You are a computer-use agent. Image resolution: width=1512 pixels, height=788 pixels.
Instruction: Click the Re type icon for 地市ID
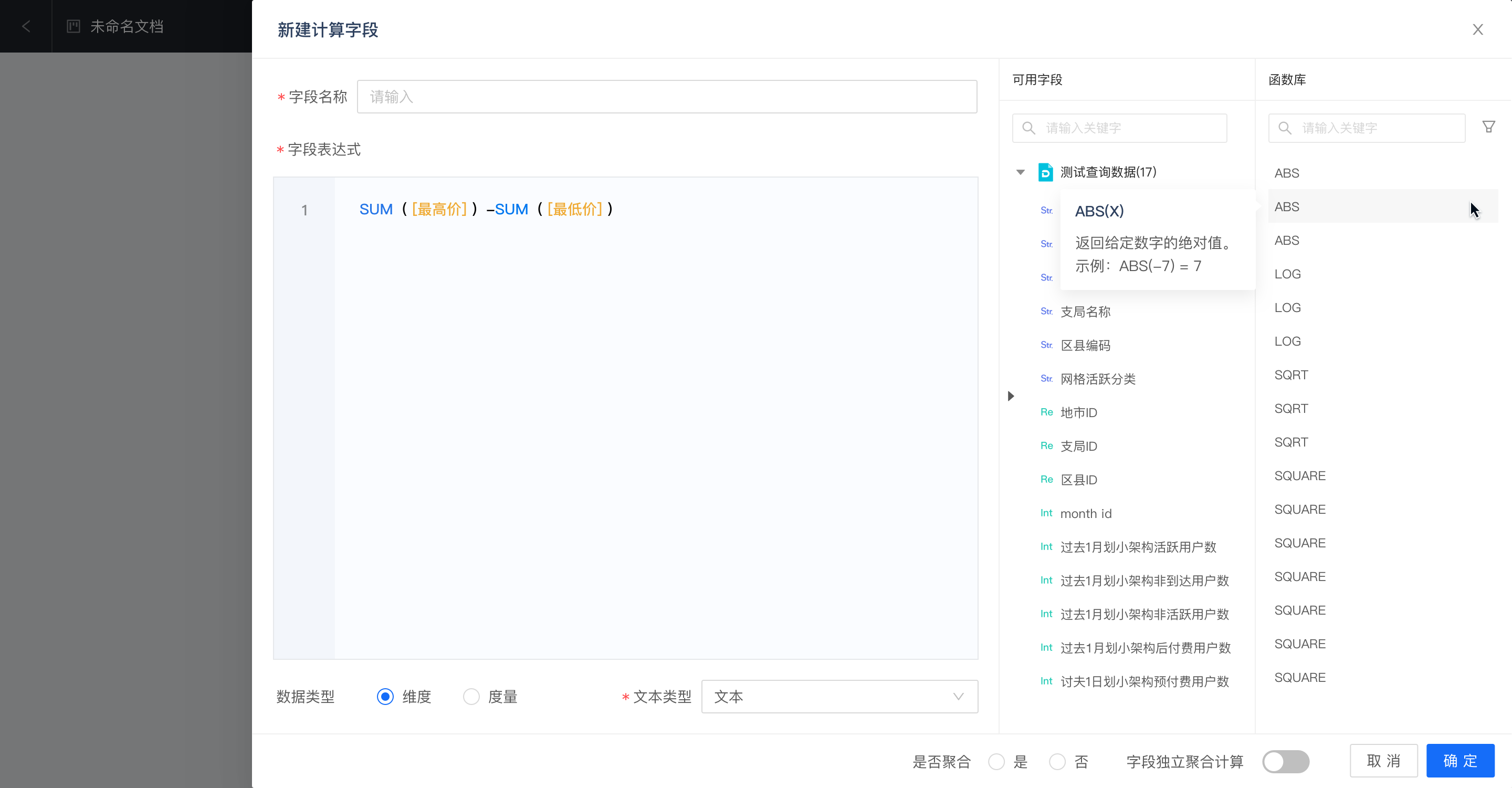click(x=1046, y=412)
